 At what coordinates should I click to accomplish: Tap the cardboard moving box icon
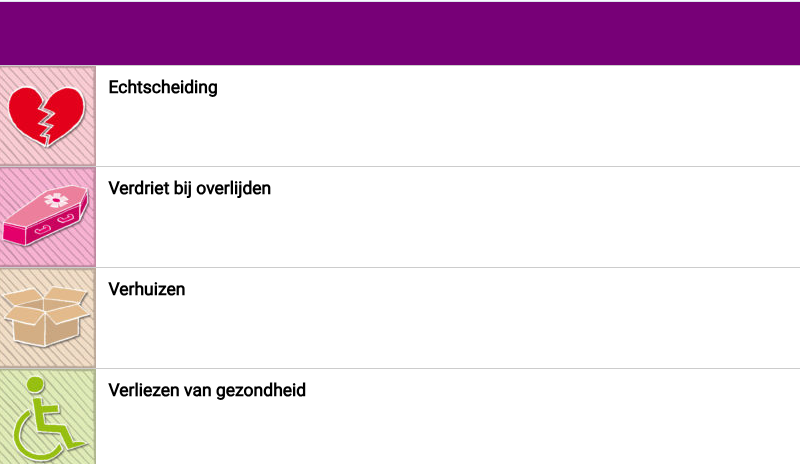tap(47, 317)
